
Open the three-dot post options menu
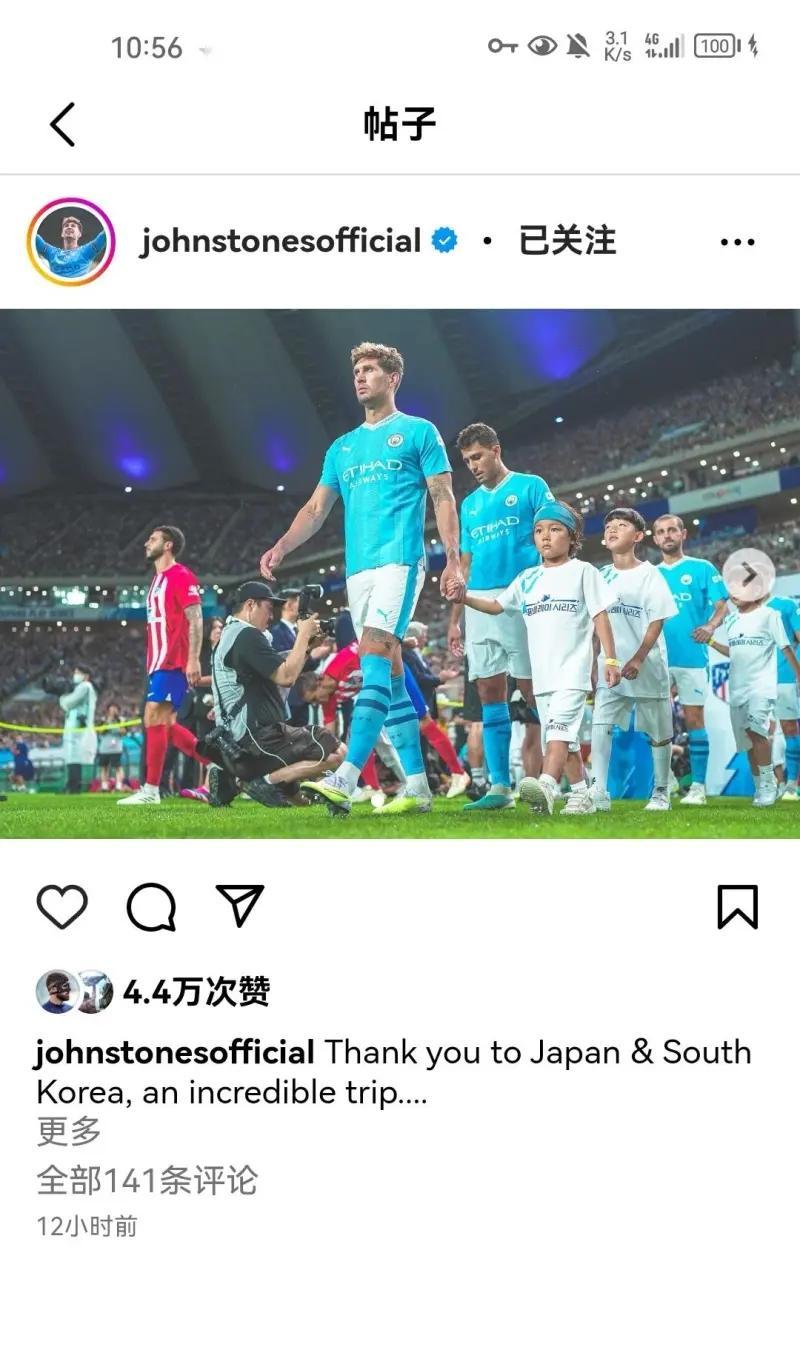tap(738, 242)
